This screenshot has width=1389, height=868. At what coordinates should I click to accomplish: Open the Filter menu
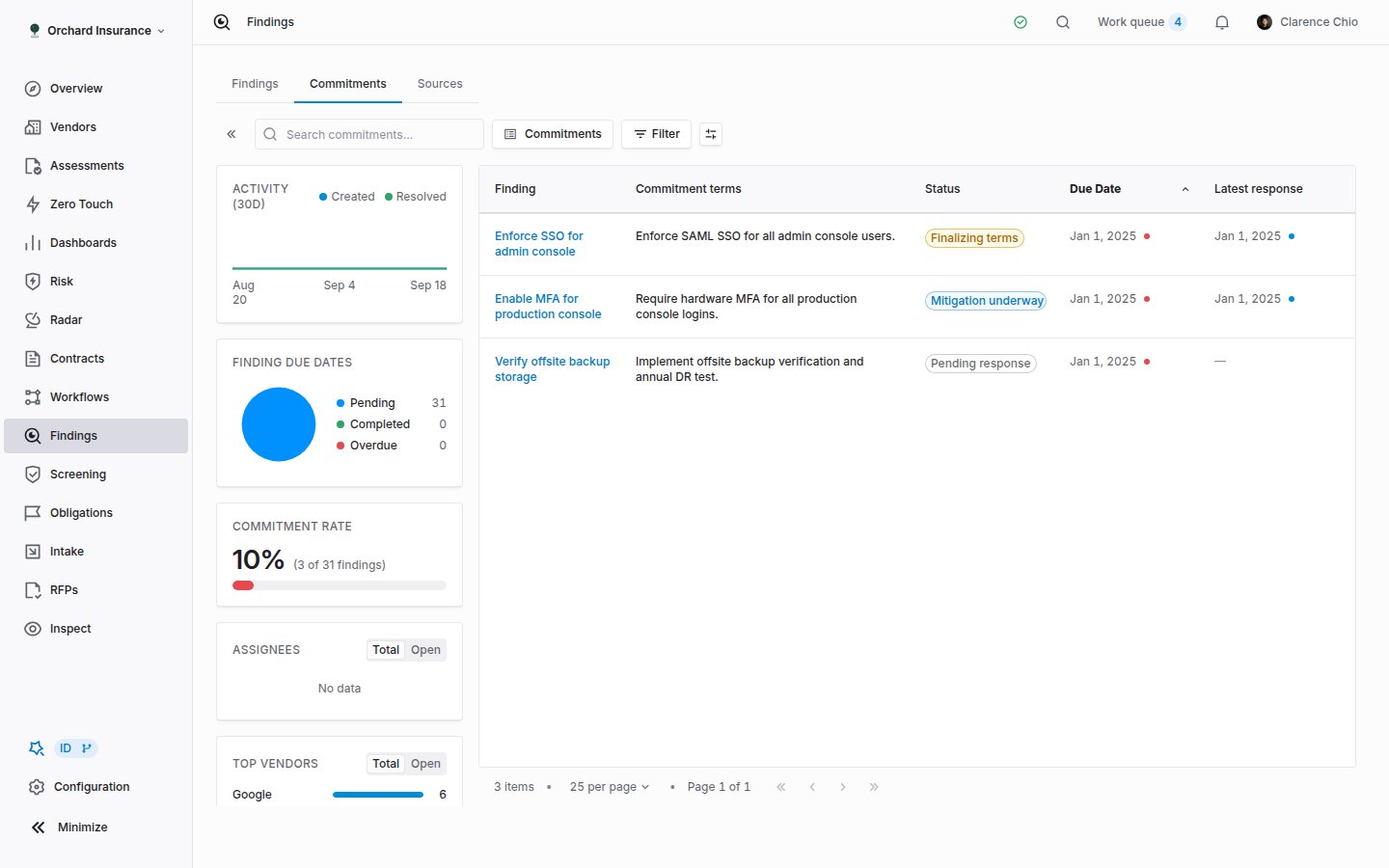tap(657, 134)
